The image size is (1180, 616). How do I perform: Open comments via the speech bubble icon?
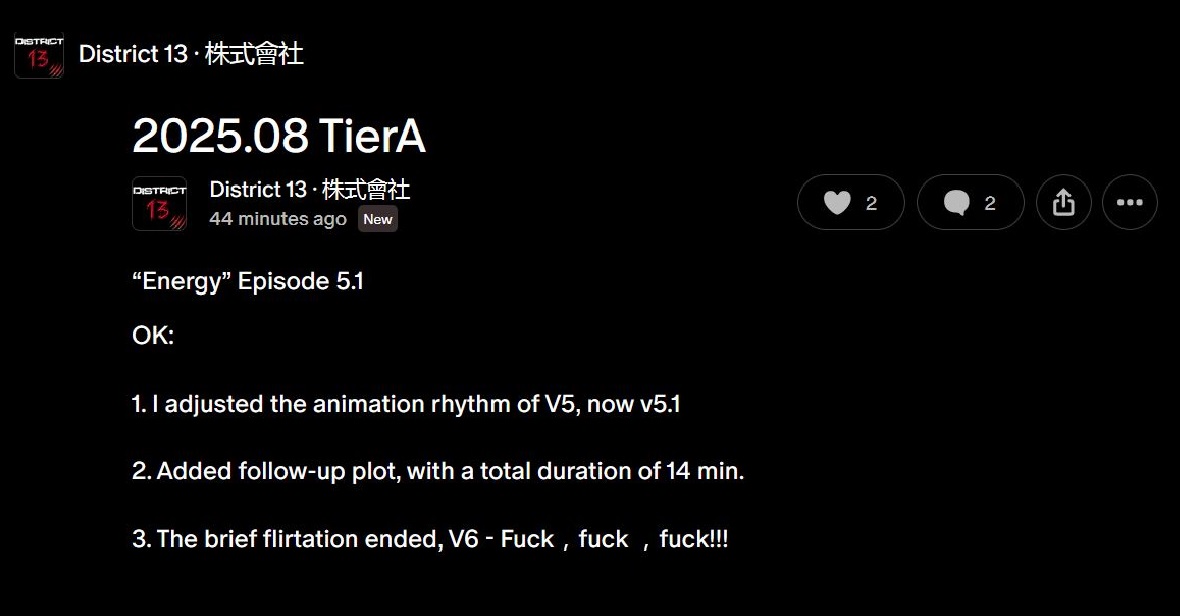pyautogui.click(x=957, y=203)
